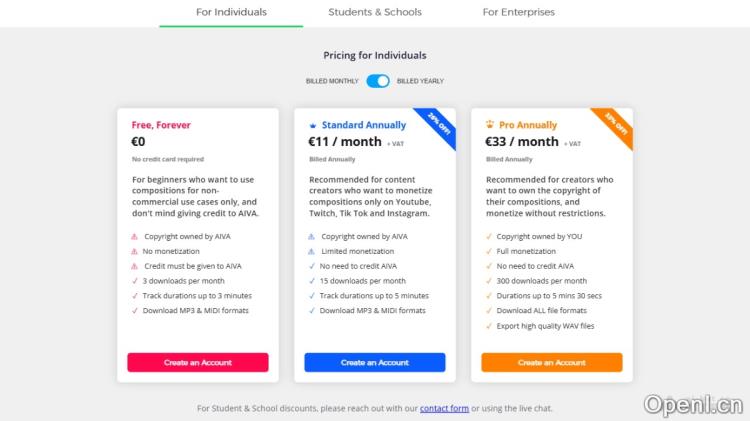Click the checkmark beside 3 downloads per month
Image resolution: width=750 pixels, height=421 pixels.
point(135,281)
